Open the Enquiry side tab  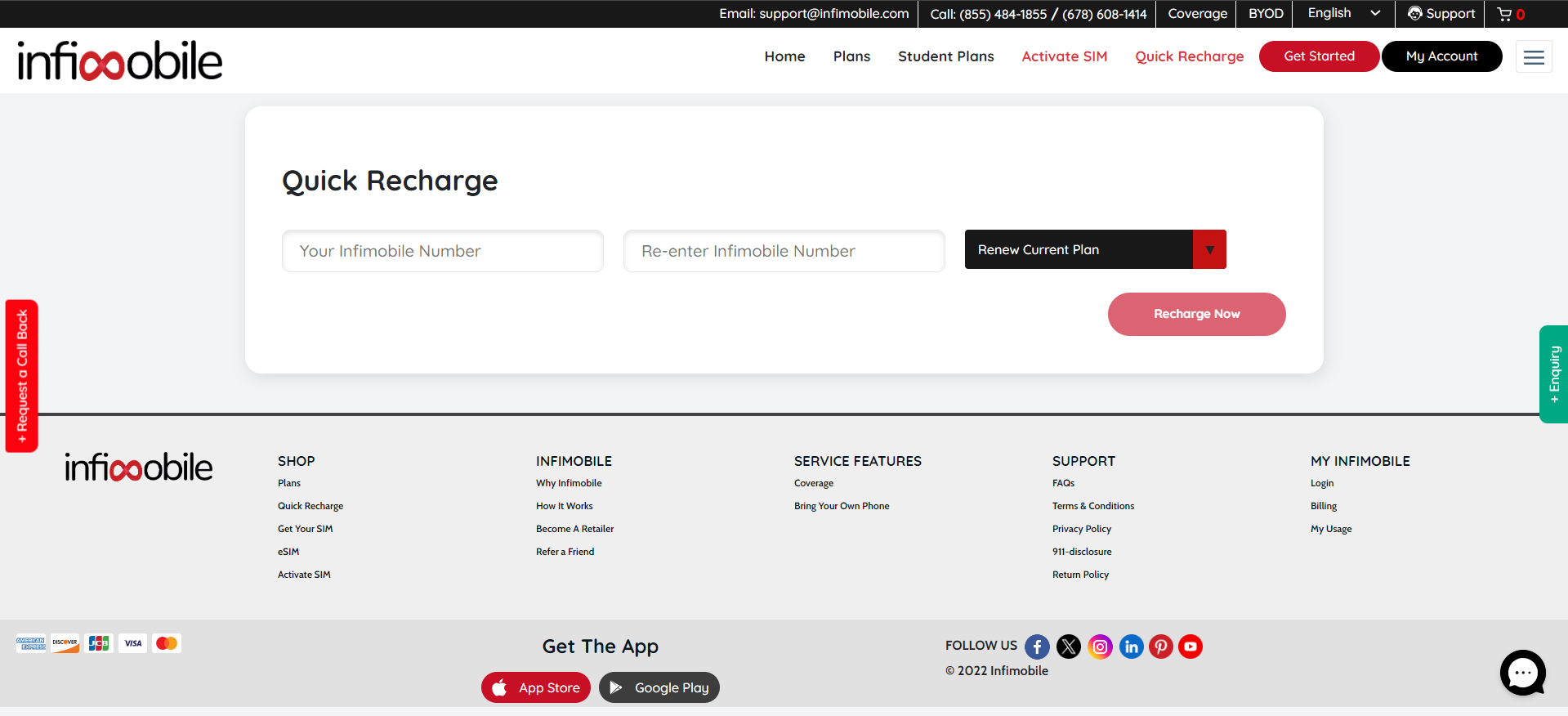pos(1554,374)
